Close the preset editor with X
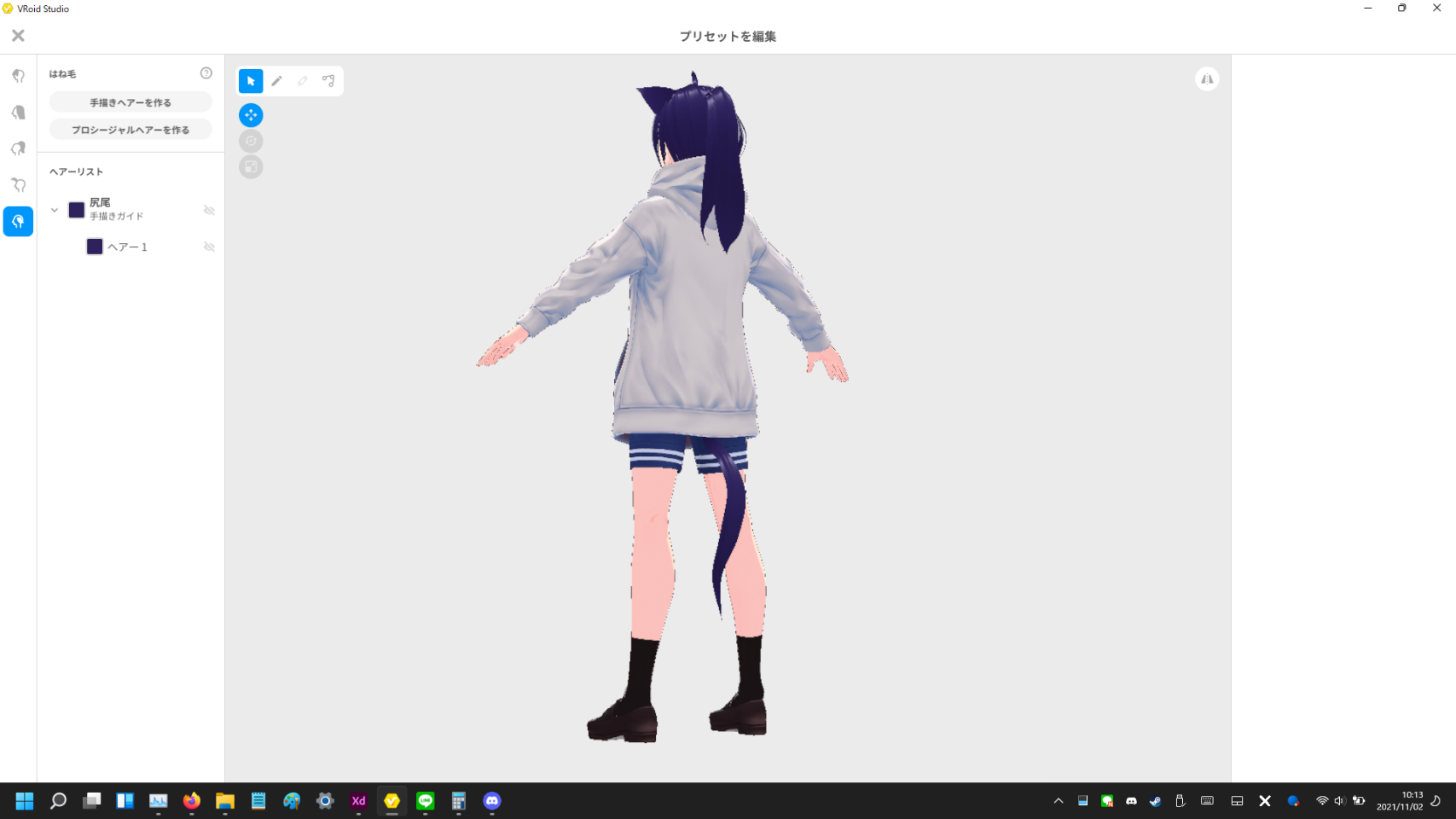 [18, 36]
